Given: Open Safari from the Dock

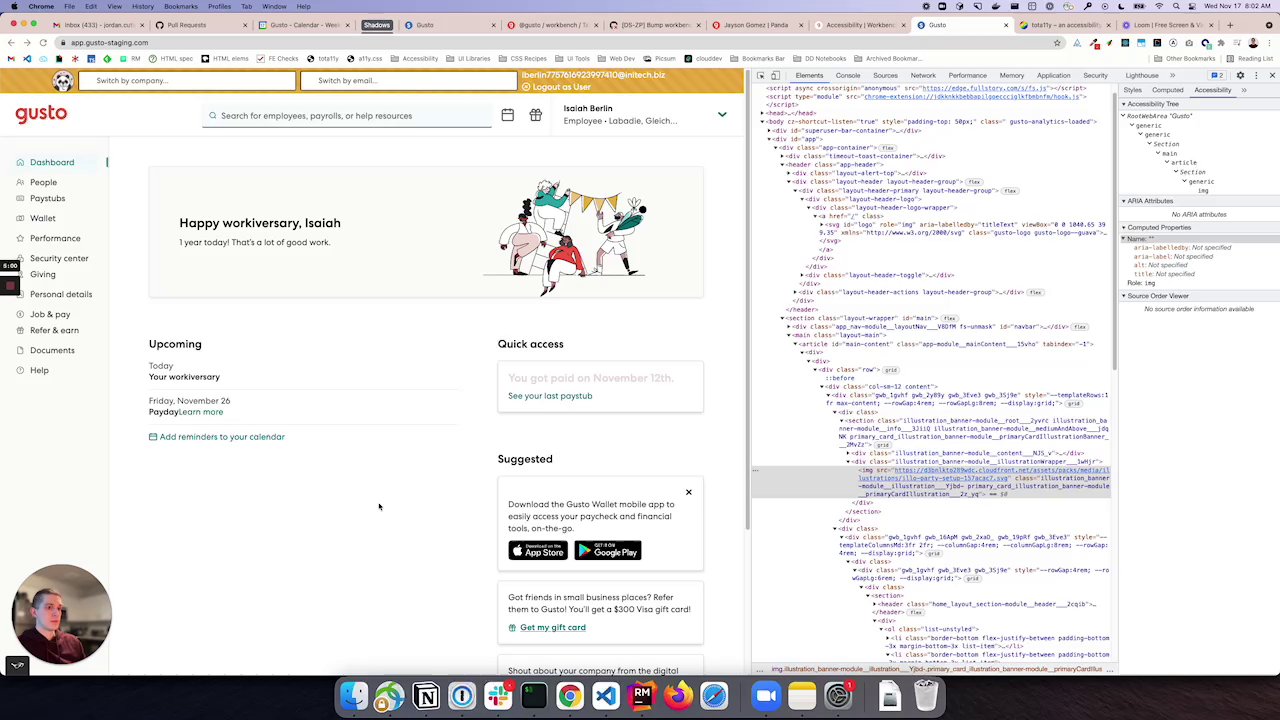Looking at the screenshot, I should pyautogui.click(x=713, y=695).
